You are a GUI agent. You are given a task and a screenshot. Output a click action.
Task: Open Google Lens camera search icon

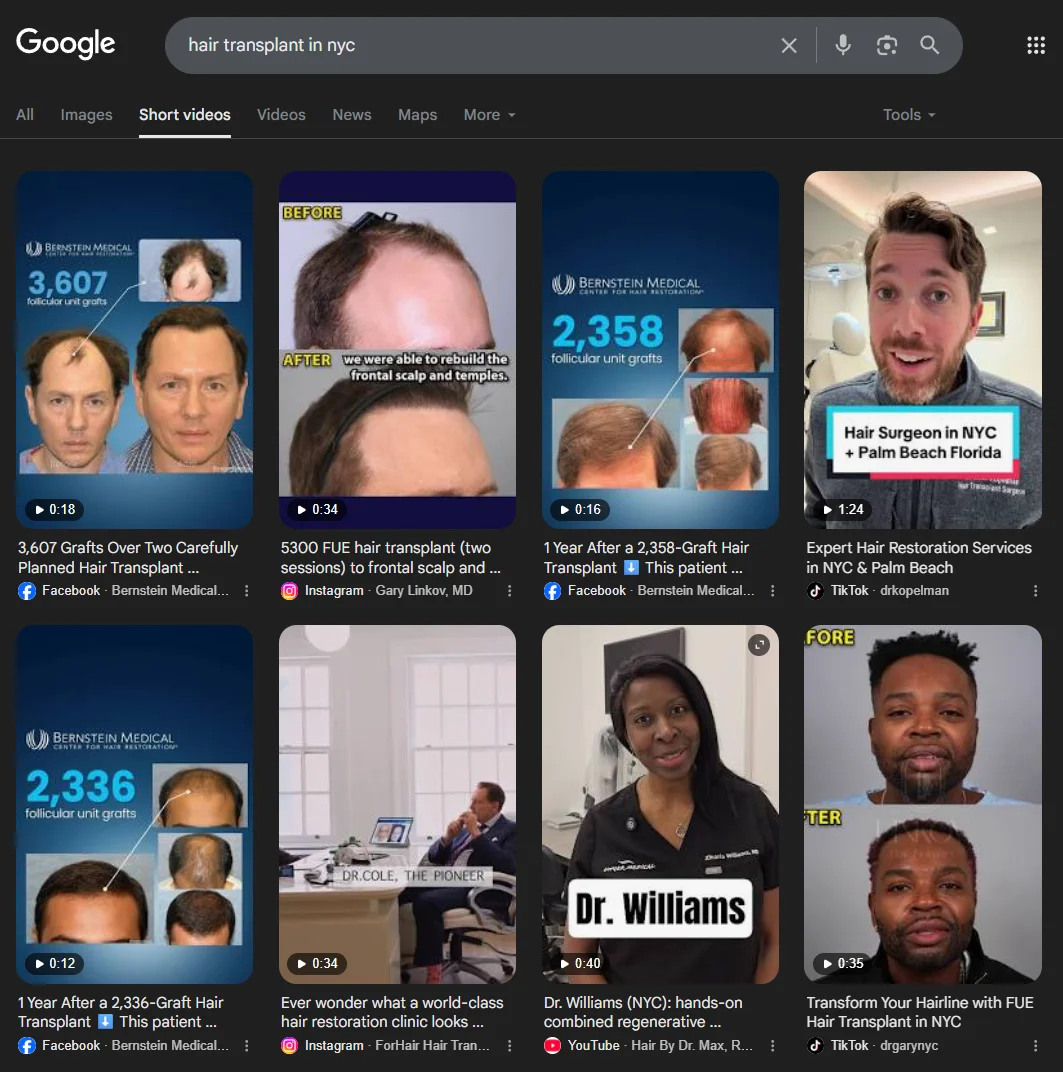pos(886,44)
